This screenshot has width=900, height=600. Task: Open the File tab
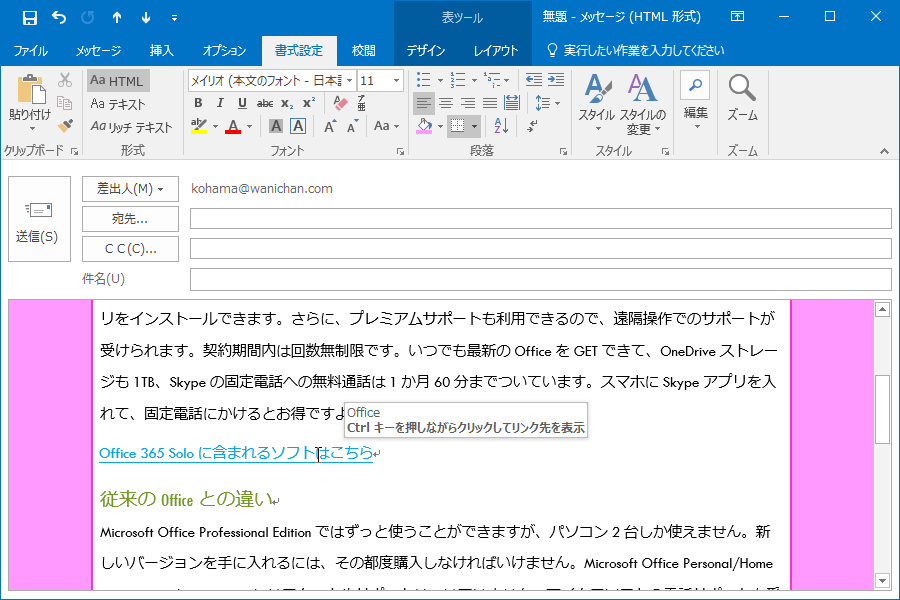point(30,51)
